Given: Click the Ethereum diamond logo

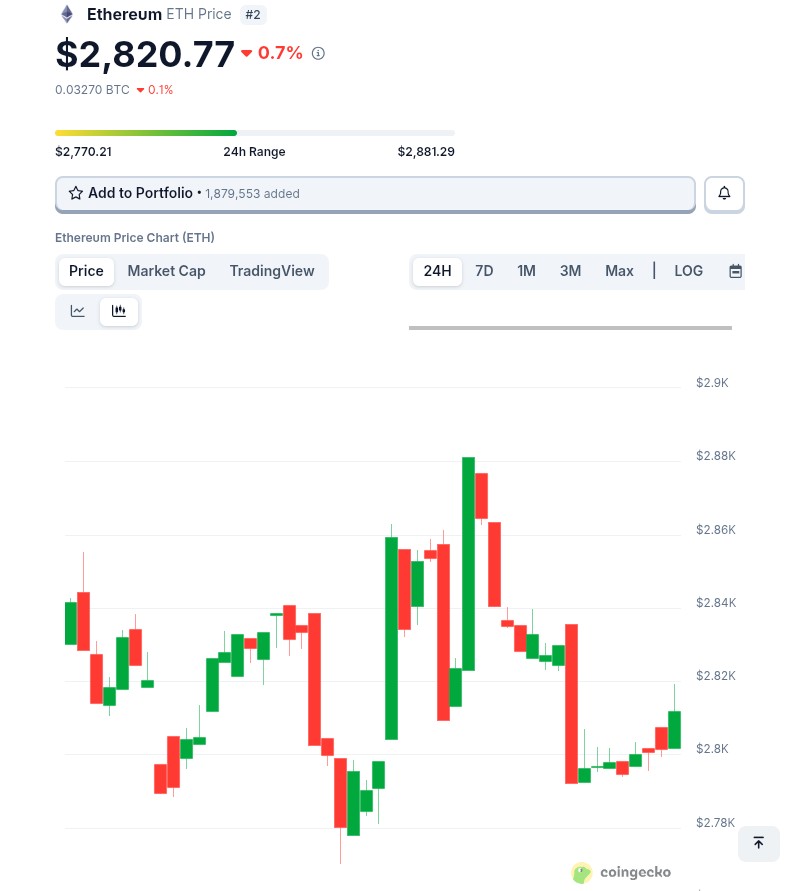Looking at the screenshot, I should 67,14.
